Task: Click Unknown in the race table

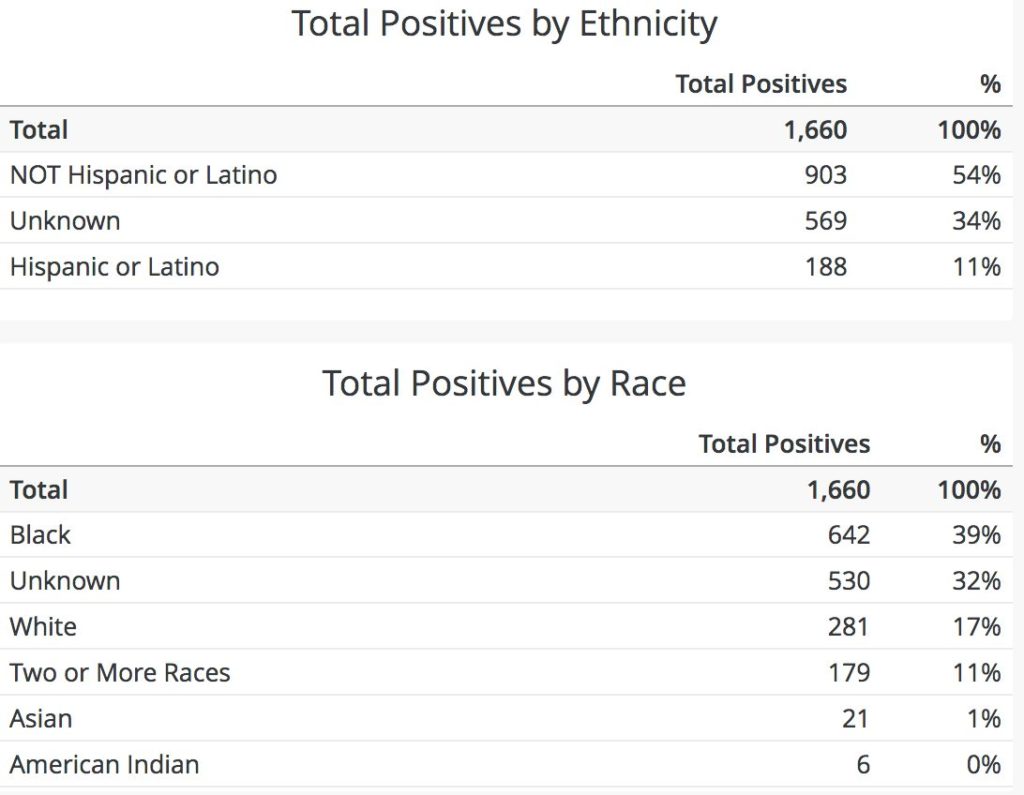Action: (x=65, y=581)
